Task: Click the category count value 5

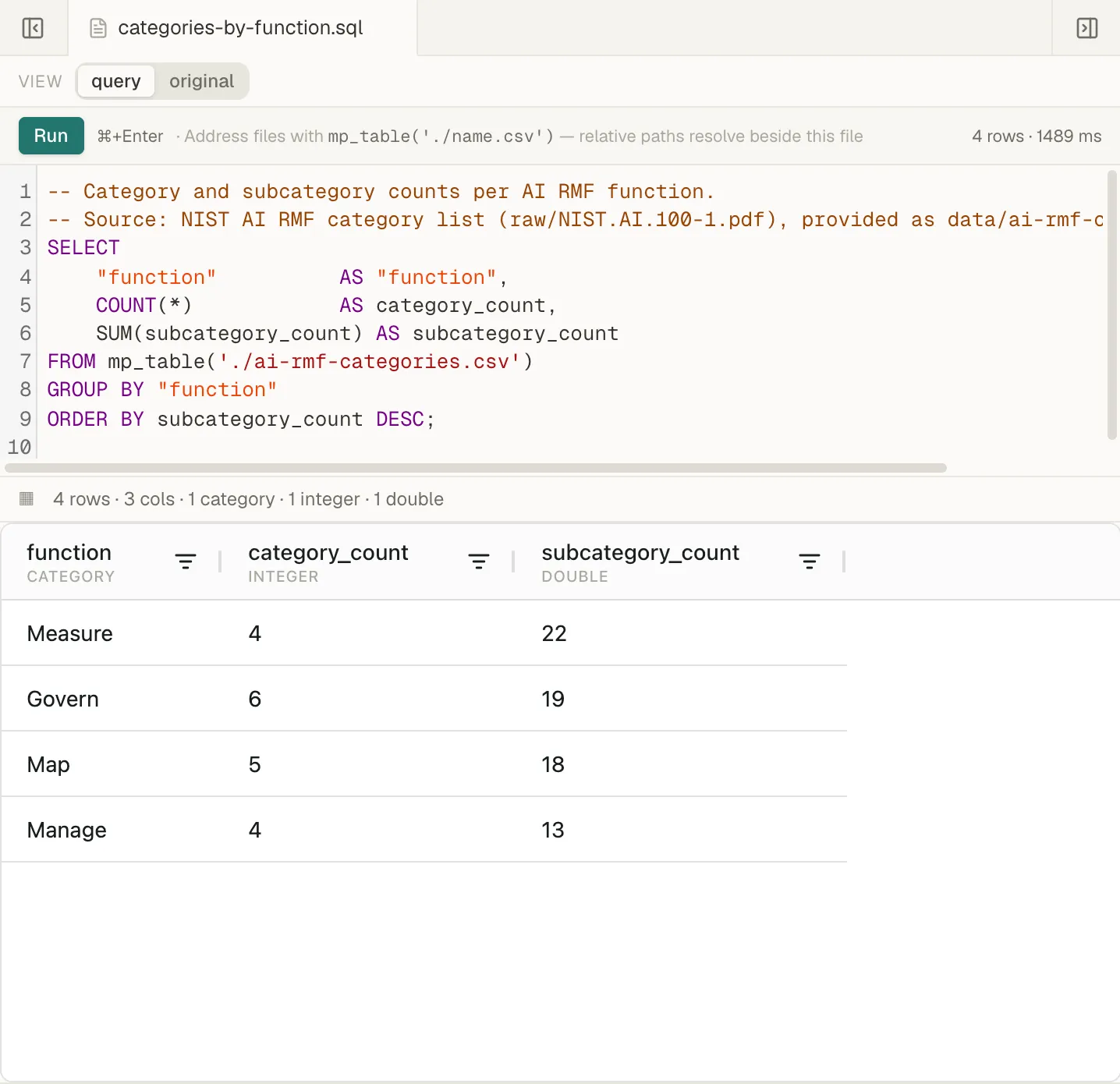Action: click(x=255, y=764)
